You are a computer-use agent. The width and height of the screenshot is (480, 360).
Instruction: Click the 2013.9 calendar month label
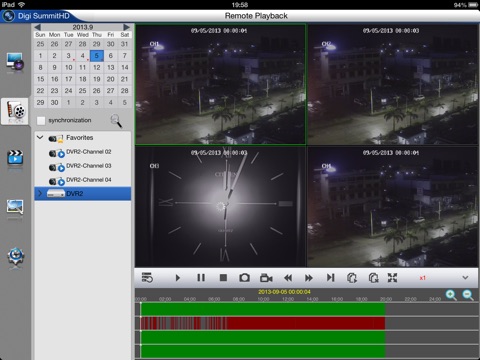(83, 27)
